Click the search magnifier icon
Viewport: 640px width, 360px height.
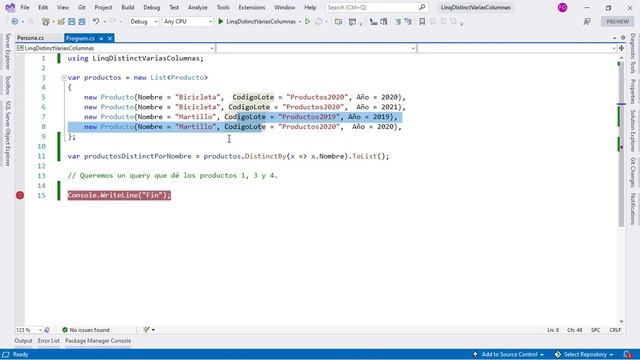(422, 7)
